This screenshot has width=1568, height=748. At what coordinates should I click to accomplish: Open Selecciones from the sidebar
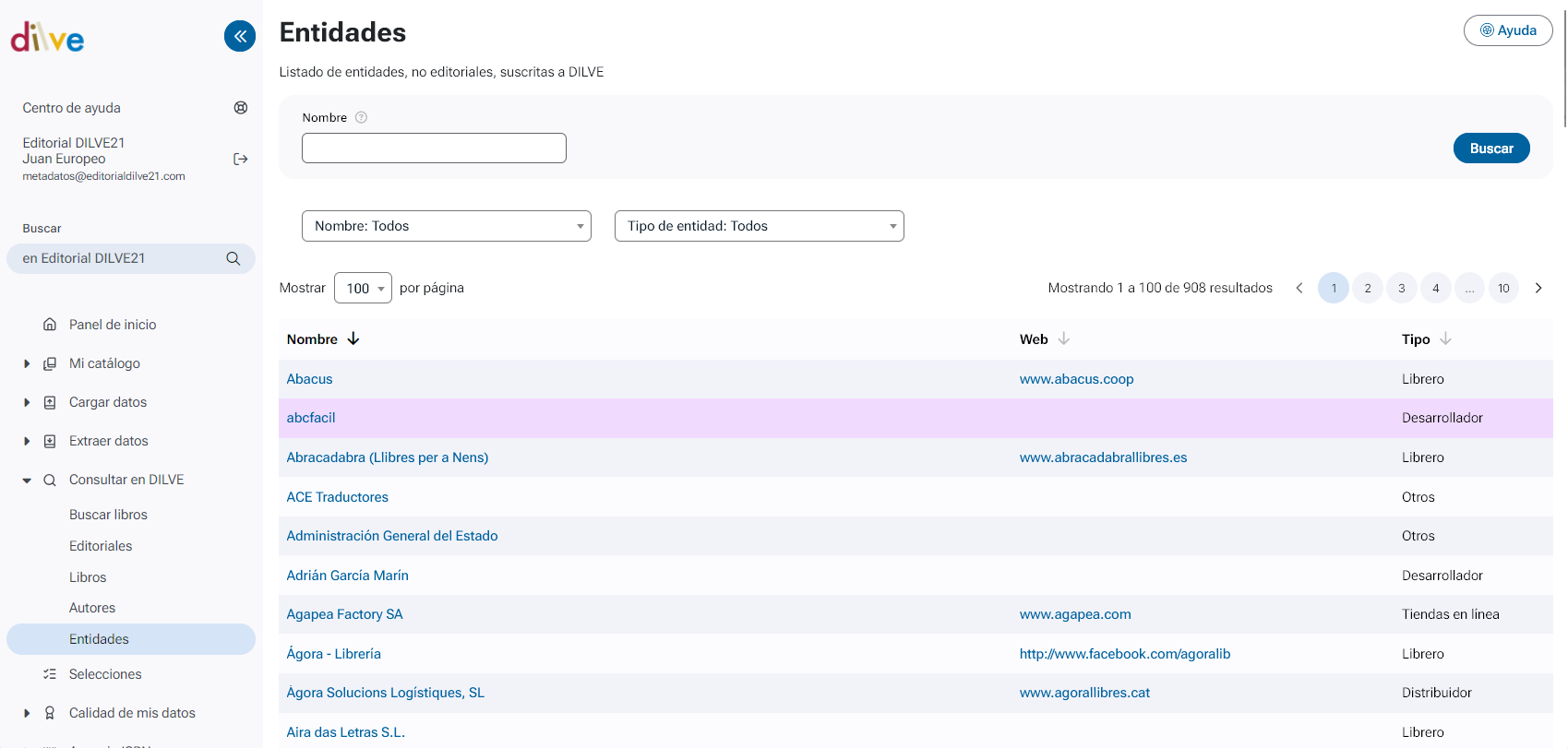coord(105,674)
